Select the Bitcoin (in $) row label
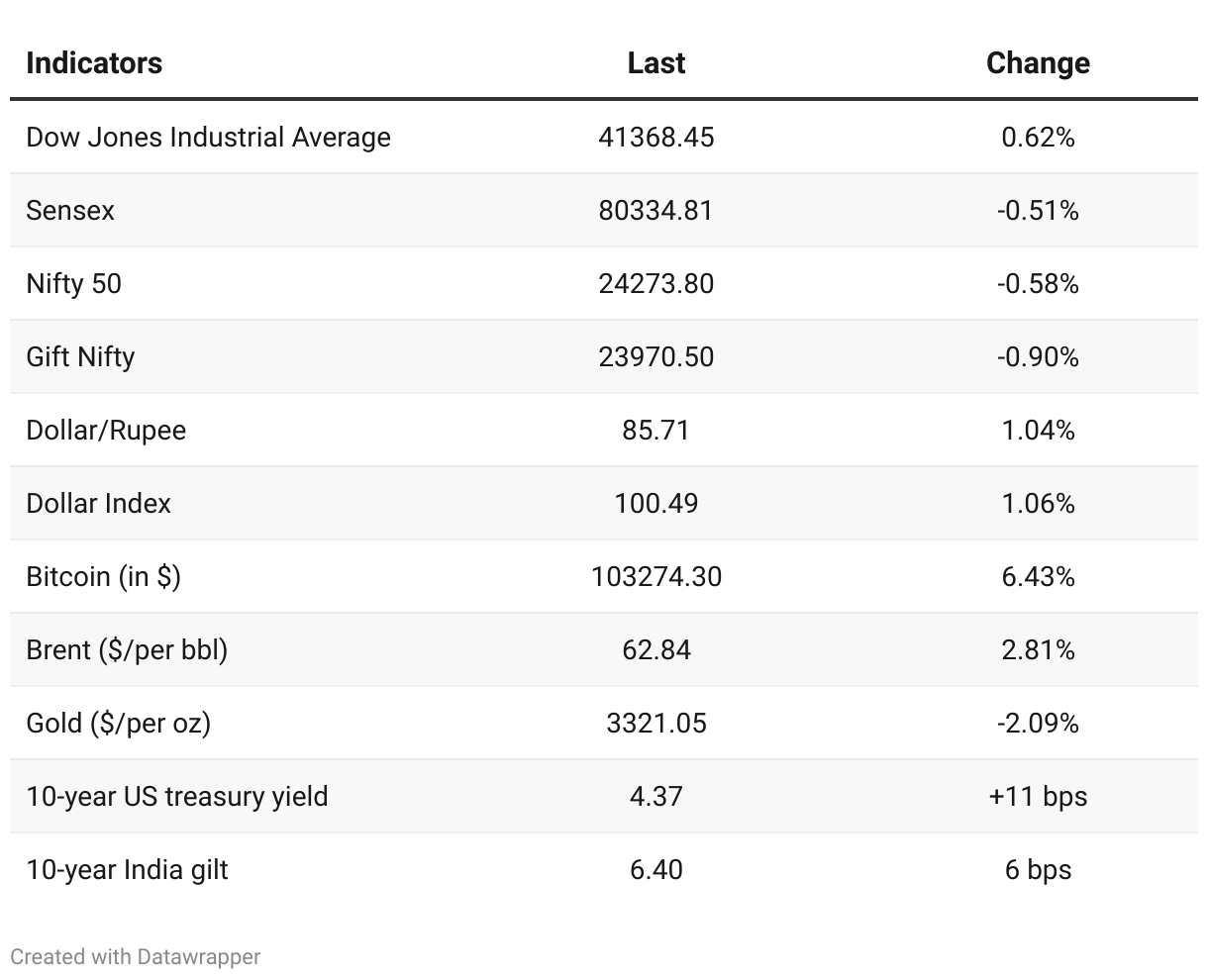 (x=103, y=576)
